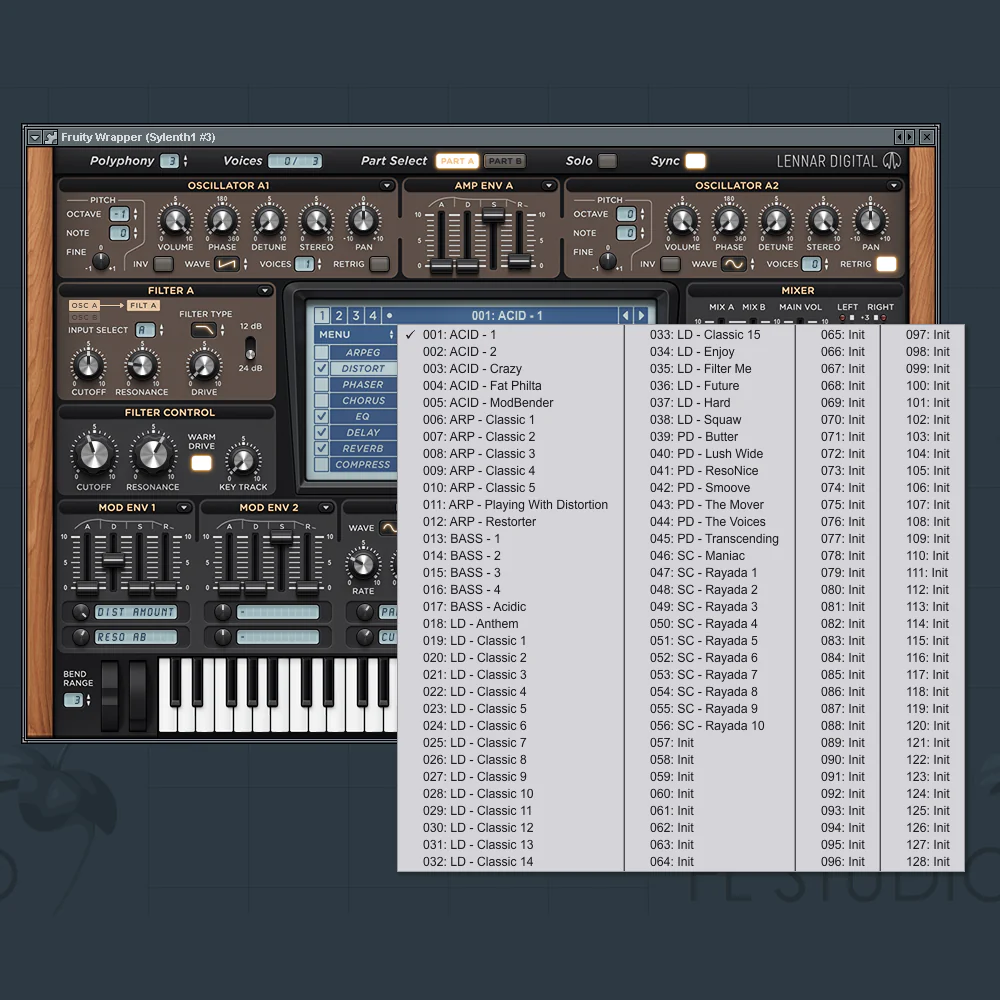Step the Polyphony value arrows
The image size is (1000, 1000).
186,161
